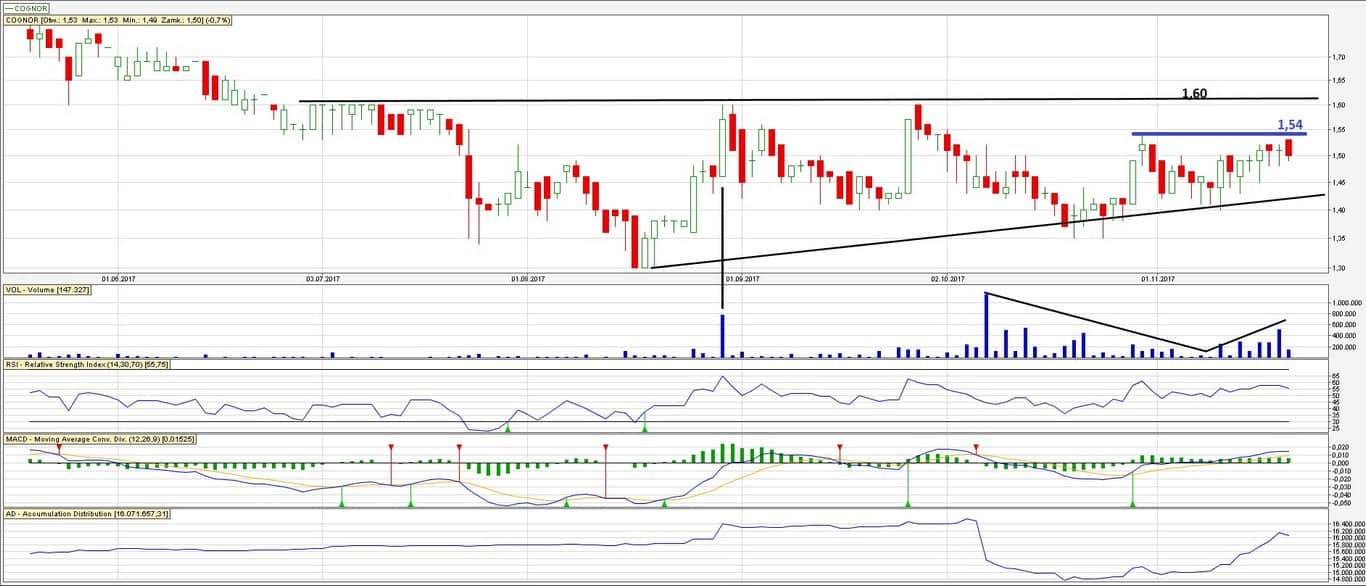This screenshot has width=1366, height=586.
Task: Select the AD Accumulation Distribution label
Action: click(87, 513)
